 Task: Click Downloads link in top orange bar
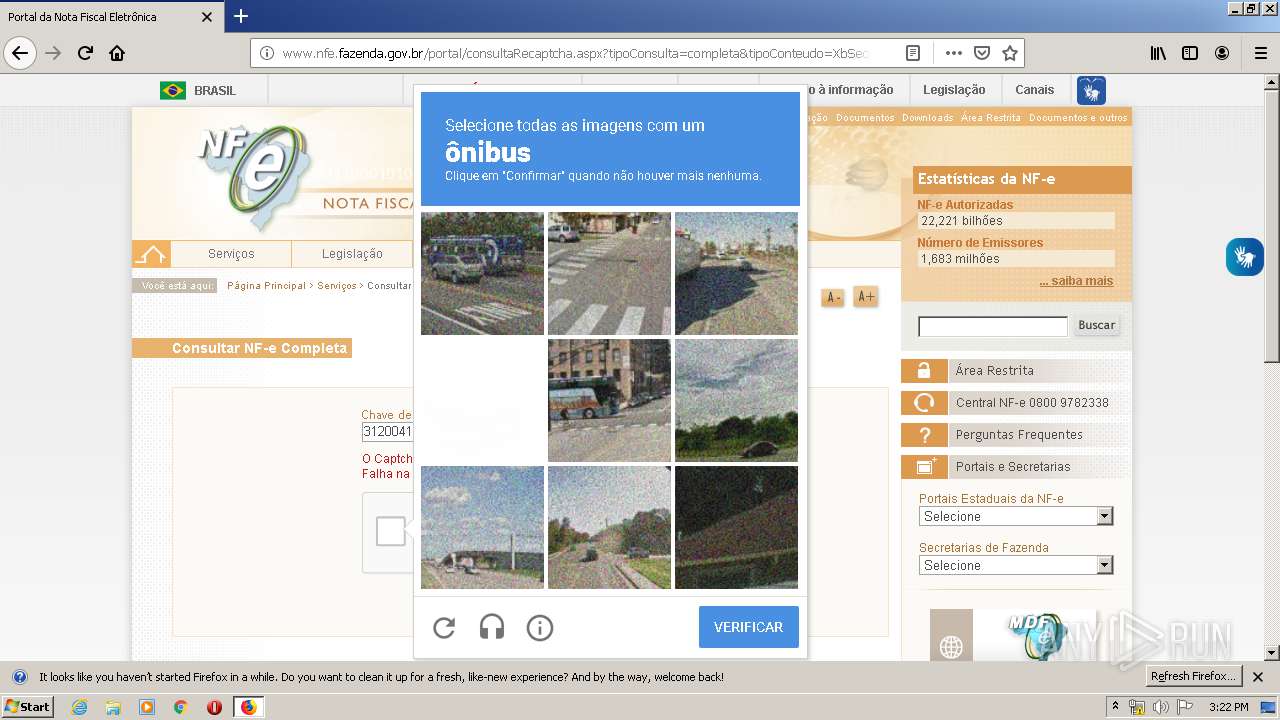(927, 118)
